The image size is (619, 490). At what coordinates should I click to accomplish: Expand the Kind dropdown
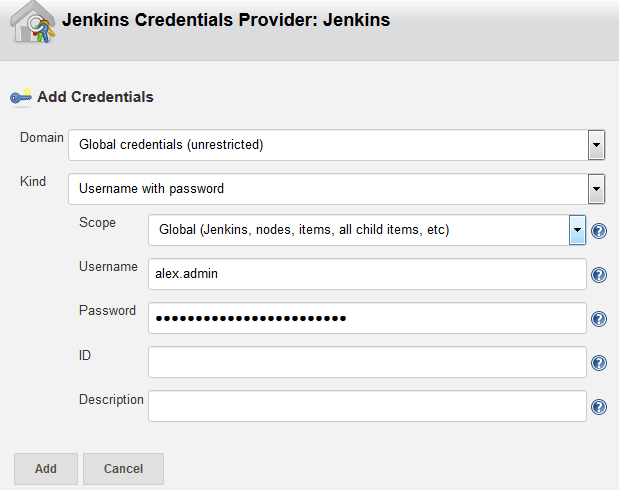[596, 189]
